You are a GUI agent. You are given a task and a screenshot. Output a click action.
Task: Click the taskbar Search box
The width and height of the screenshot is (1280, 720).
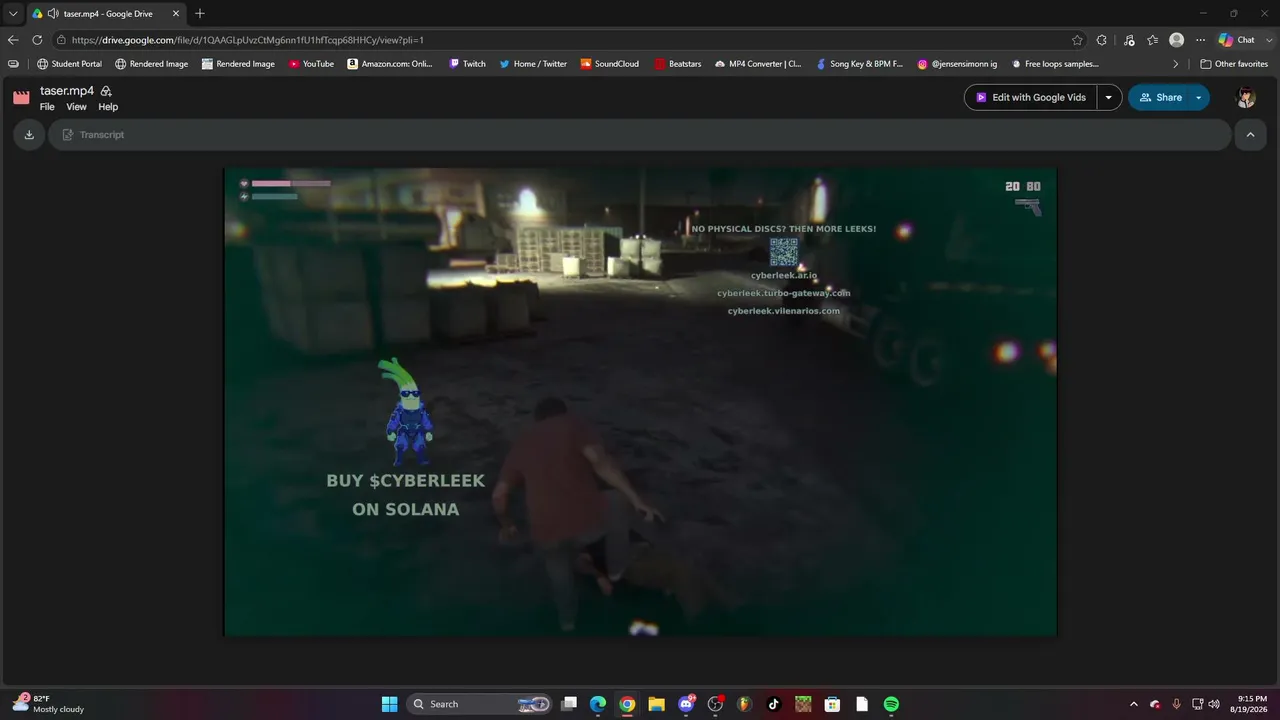coord(480,704)
